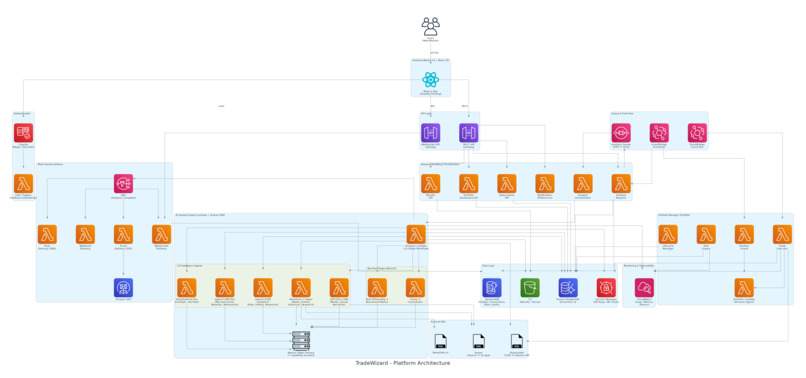Select the Amazon SES email icon
The width and height of the screenshot is (806, 378).
coord(123,288)
